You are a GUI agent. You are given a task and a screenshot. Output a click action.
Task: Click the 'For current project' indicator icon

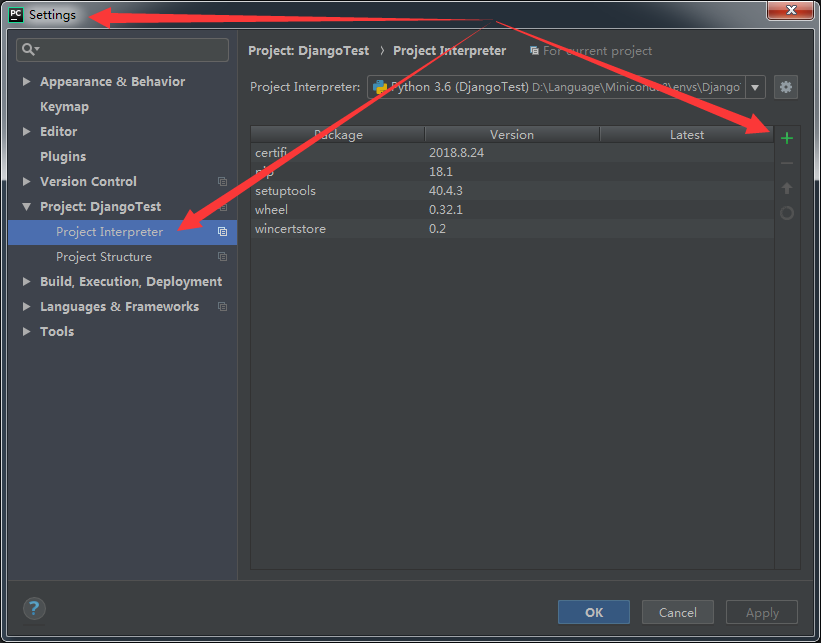[536, 50]
